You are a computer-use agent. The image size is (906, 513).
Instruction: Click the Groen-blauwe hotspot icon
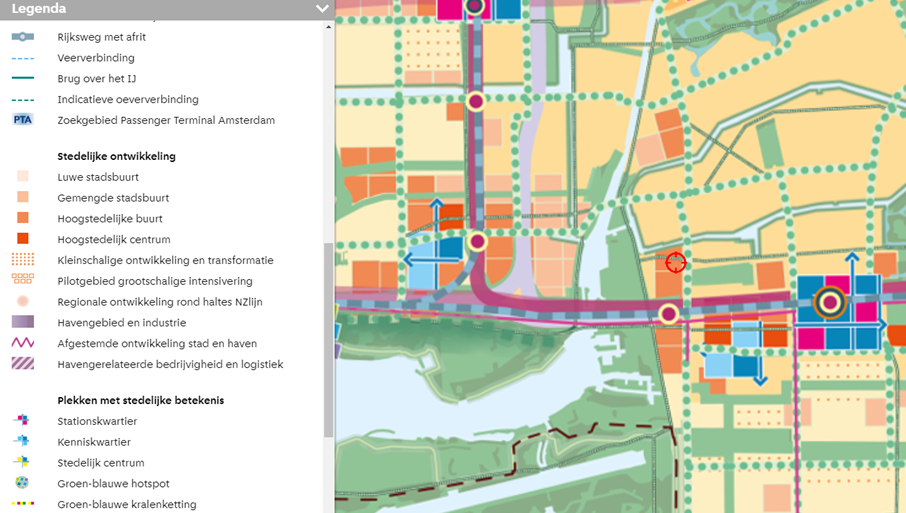(x=22, y=482)
